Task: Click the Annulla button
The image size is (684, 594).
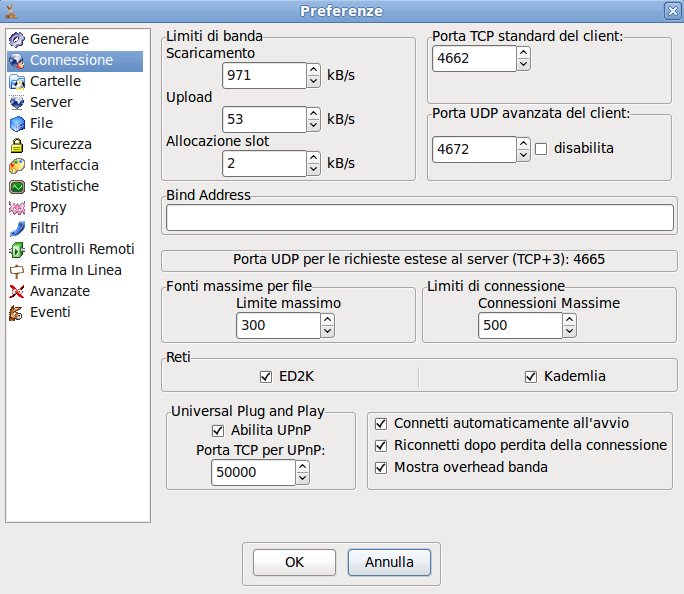Action: point(389,562)
